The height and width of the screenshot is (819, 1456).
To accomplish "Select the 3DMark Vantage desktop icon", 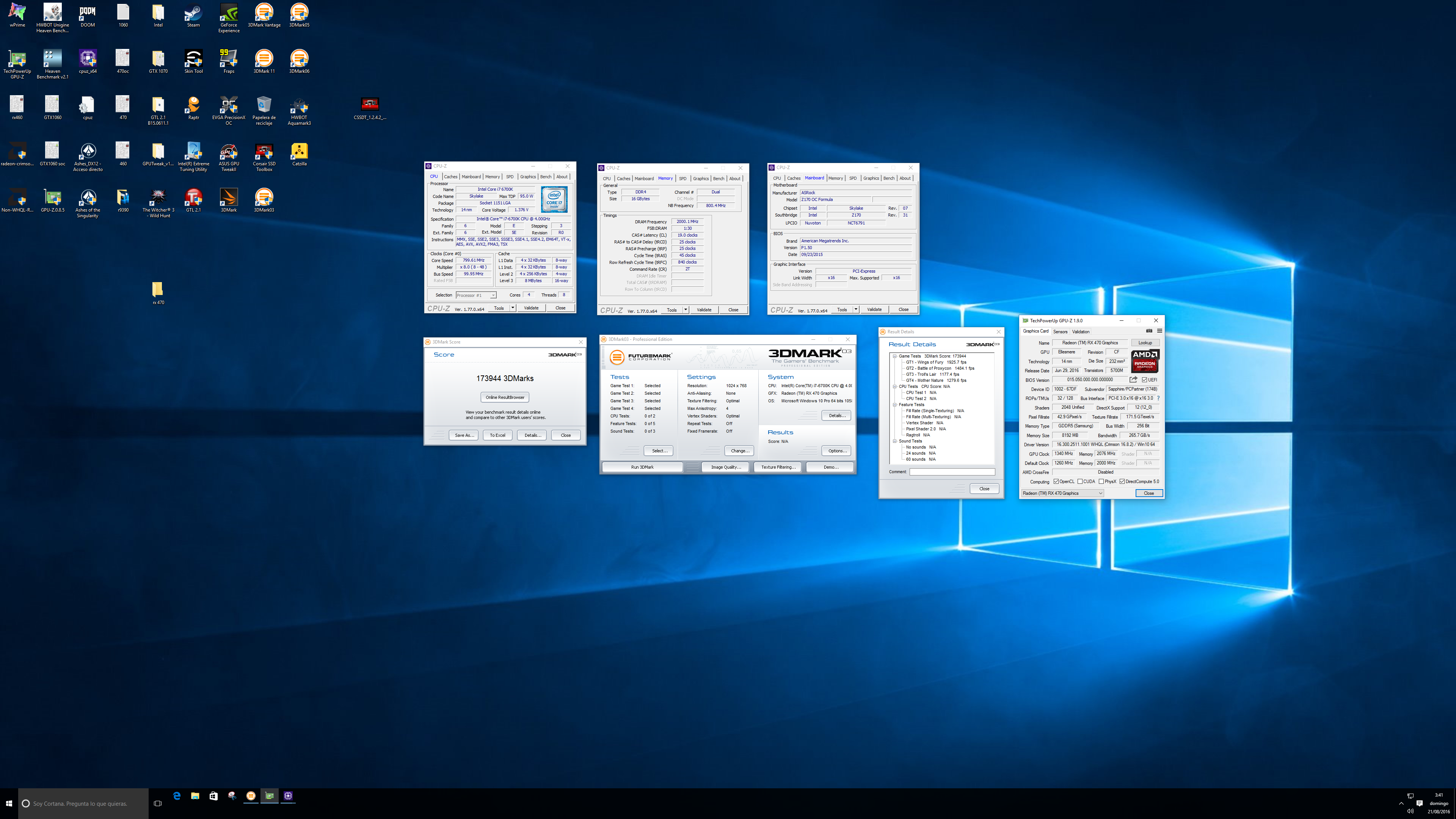I will tap(264, 15).
